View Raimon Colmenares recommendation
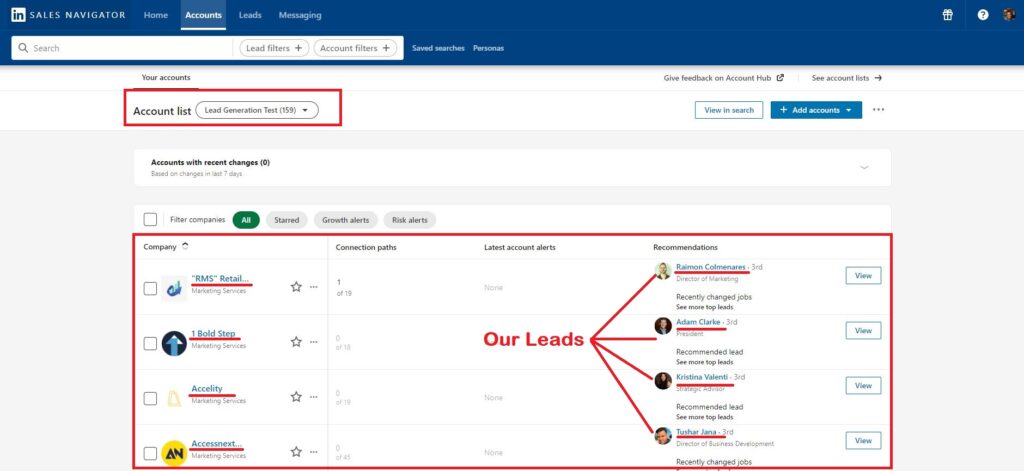This screenshot has height=471, width=1024. click(863, 276)
